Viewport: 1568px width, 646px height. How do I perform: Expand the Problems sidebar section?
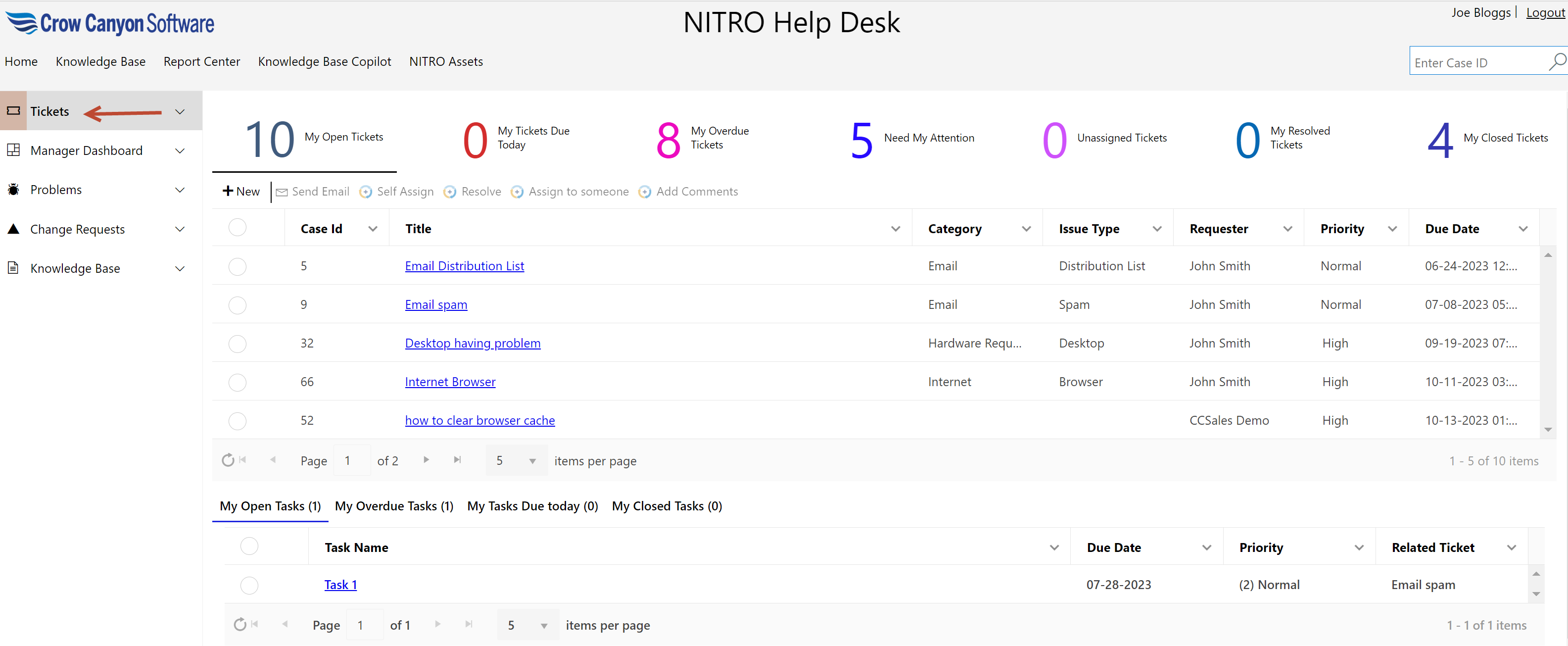click(180, 190)
